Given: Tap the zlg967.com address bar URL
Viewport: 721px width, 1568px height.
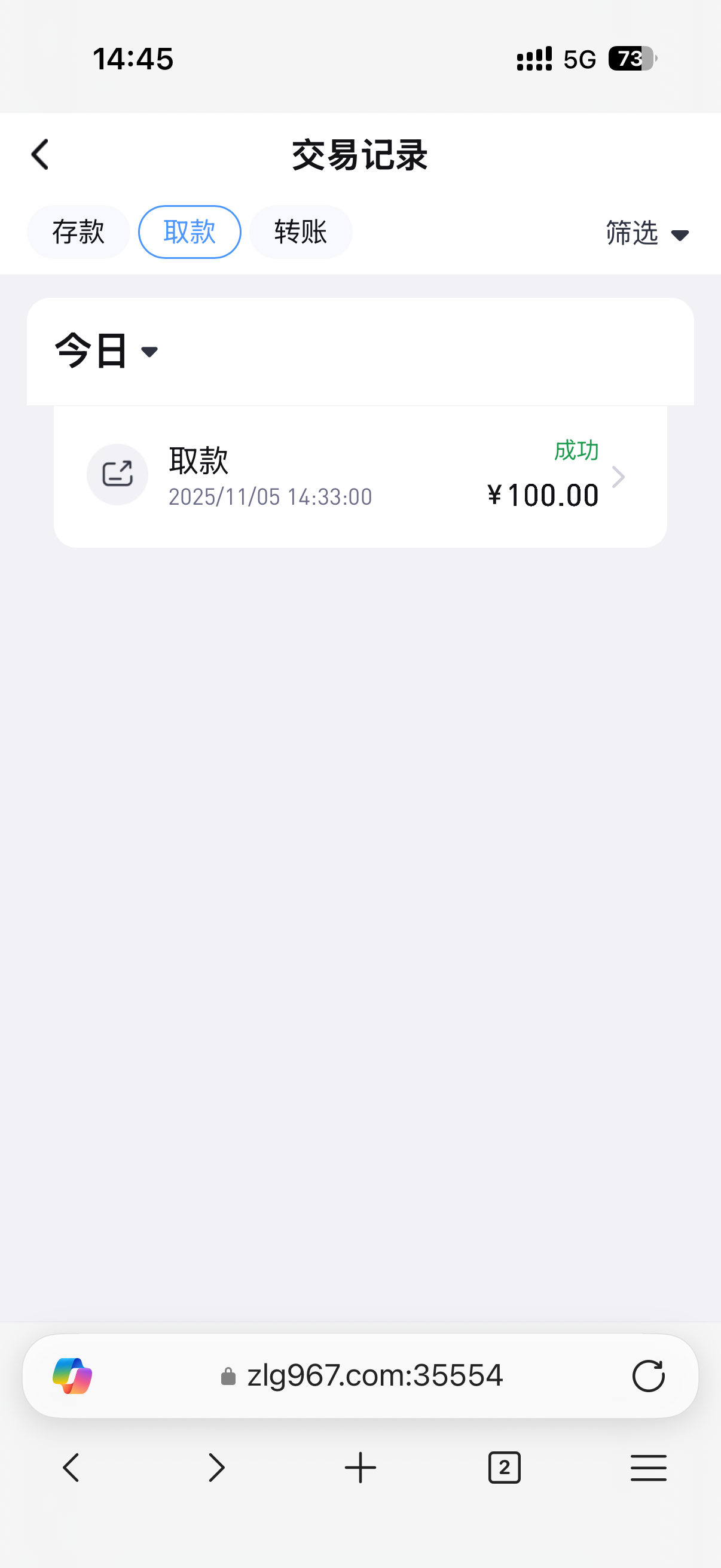Looking at the screenshot, I should tap(375, 1375).
